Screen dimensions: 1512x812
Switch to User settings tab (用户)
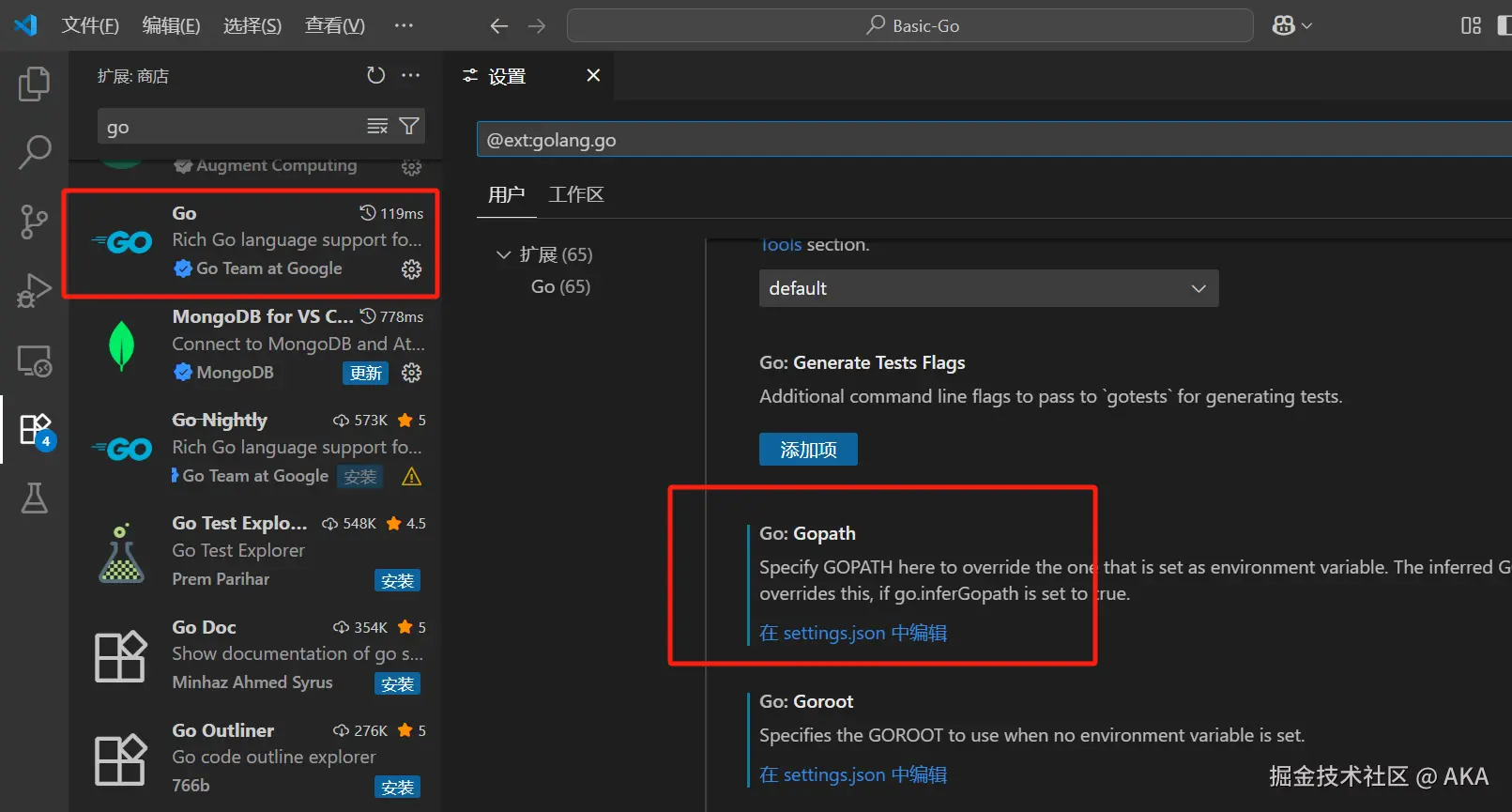point(506,194)
